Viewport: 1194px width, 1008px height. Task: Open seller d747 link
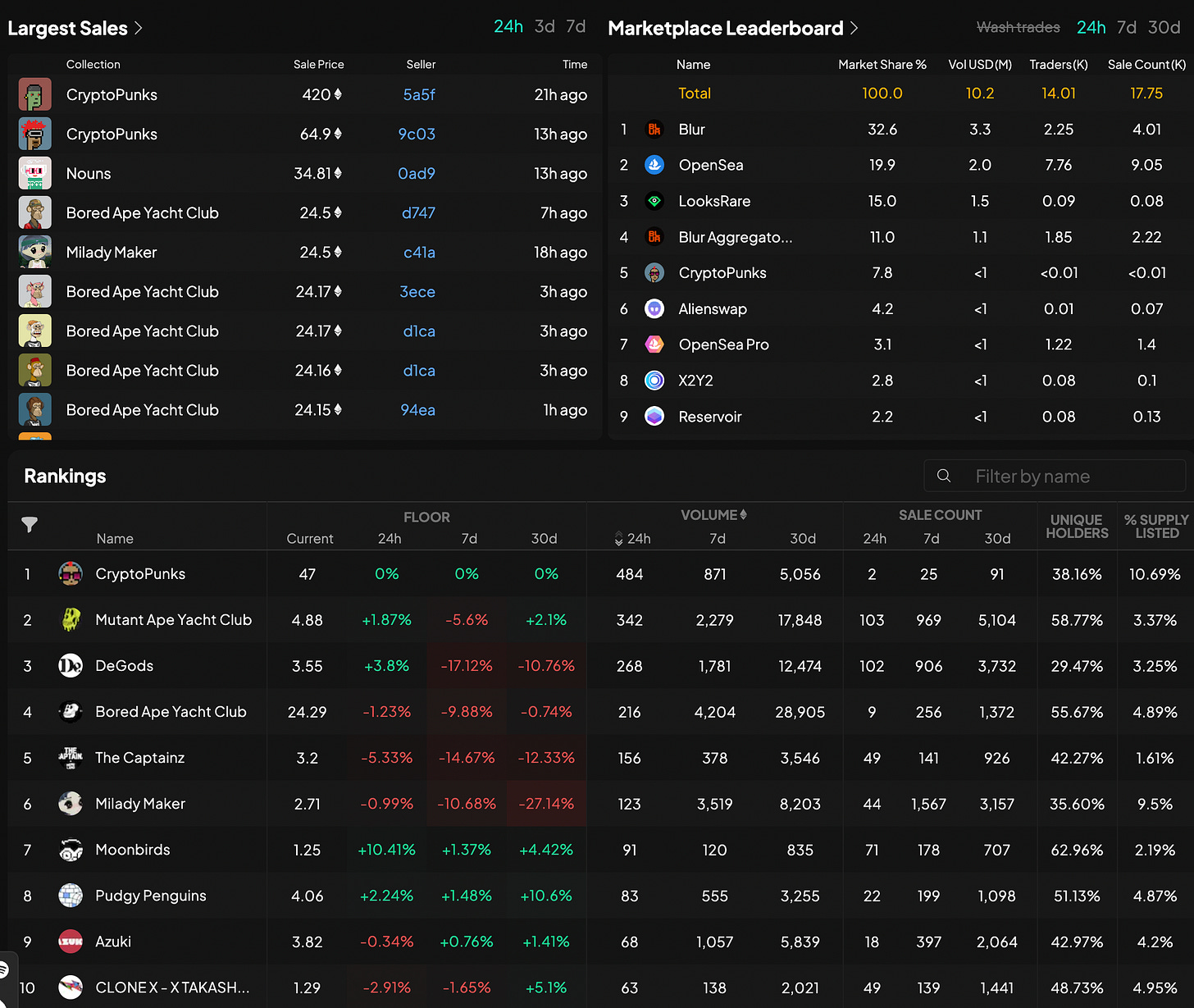(x=418, y=212)
